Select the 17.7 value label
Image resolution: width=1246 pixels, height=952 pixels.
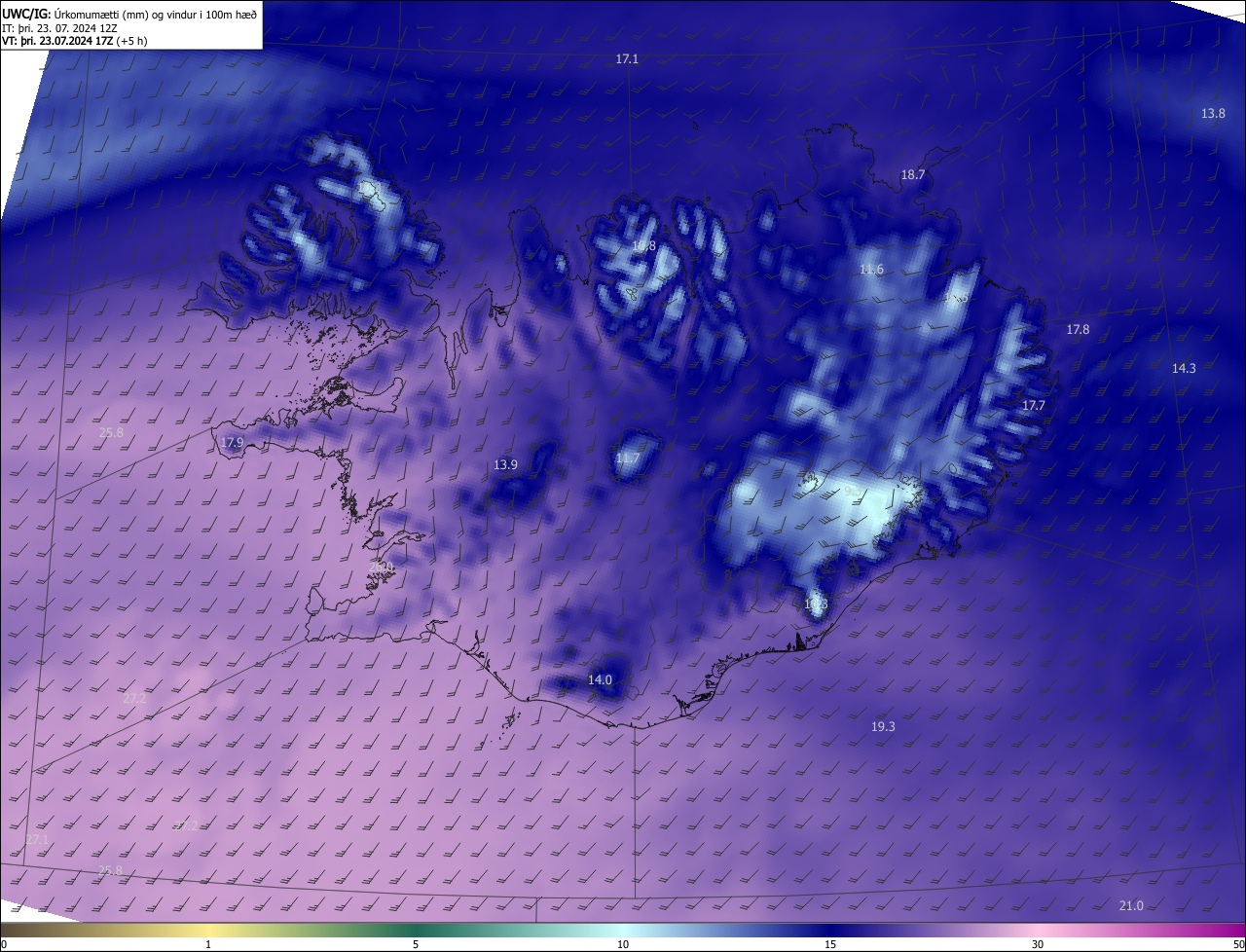(x=1033, y=405)
